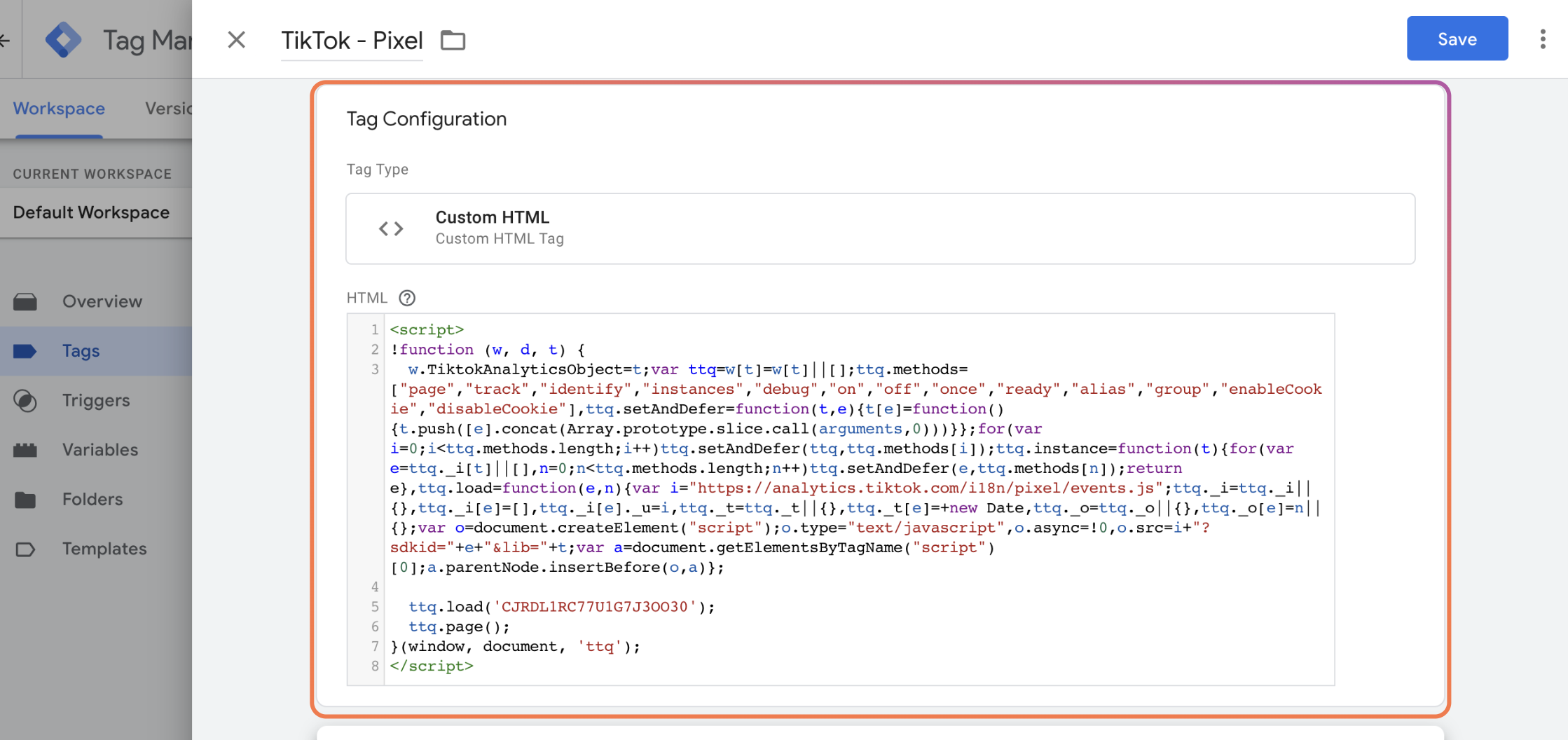Click the Templates tag outline icon
The image size is (1568, 740).
point(25,549)
